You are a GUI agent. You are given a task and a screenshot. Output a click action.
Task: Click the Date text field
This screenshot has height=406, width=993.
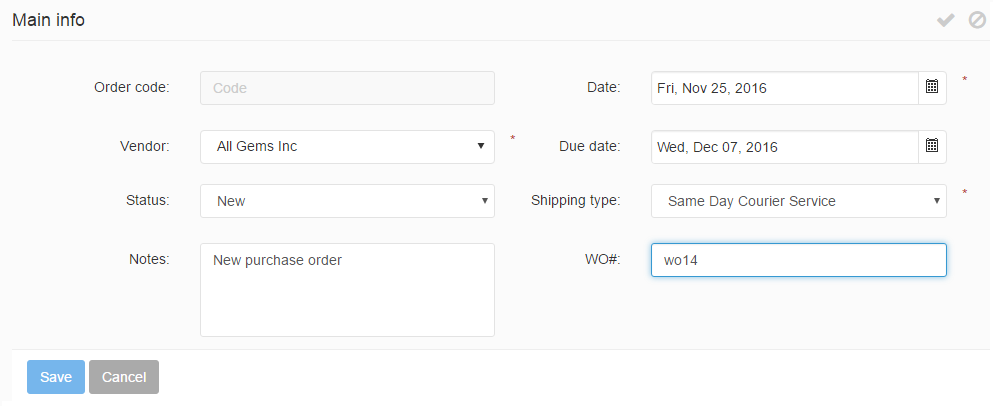pyautogui.click(x=784, y=88)
